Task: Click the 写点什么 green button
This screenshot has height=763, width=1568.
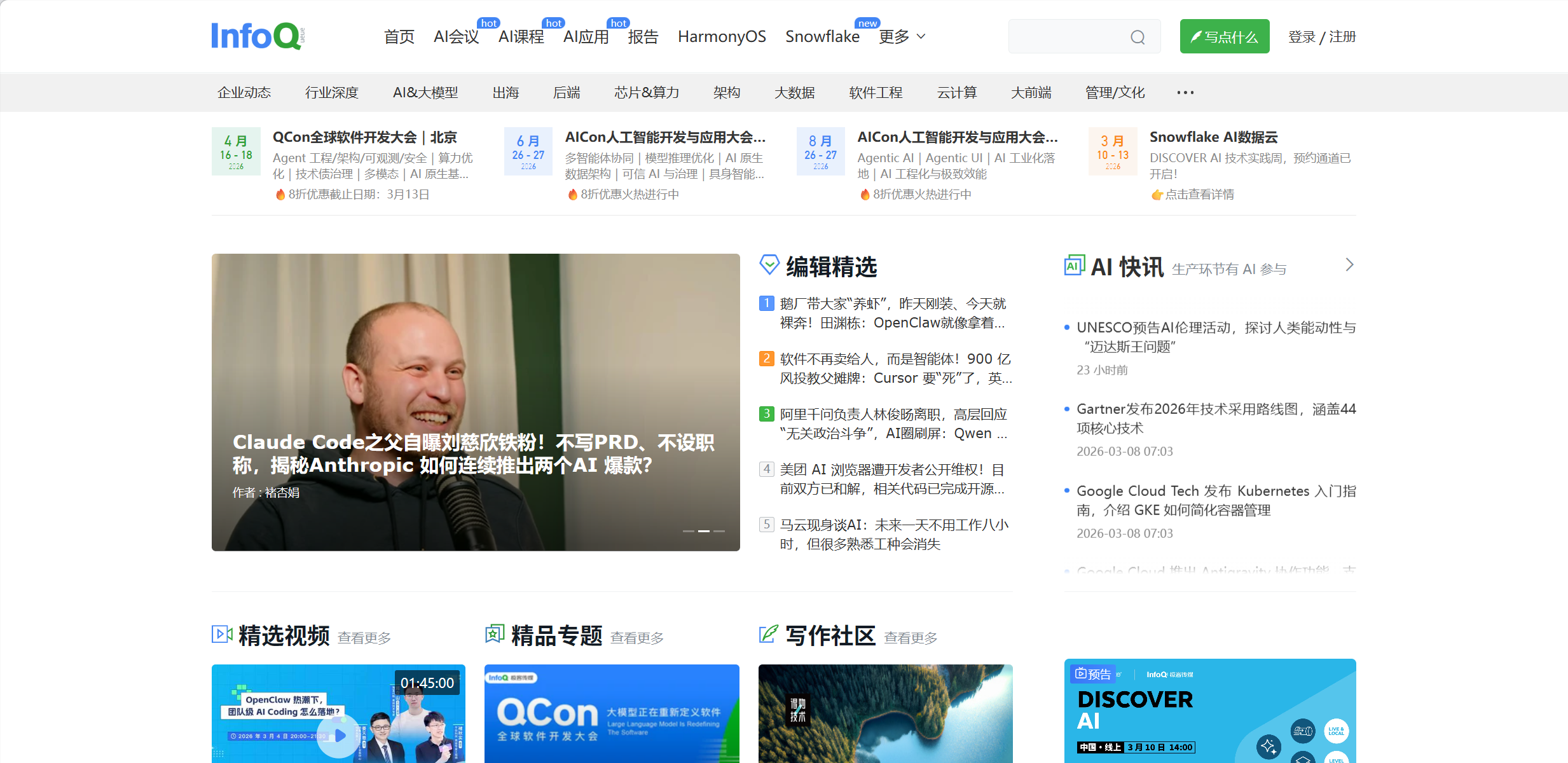Action: pyautogui.click(x=1224, y=37)
